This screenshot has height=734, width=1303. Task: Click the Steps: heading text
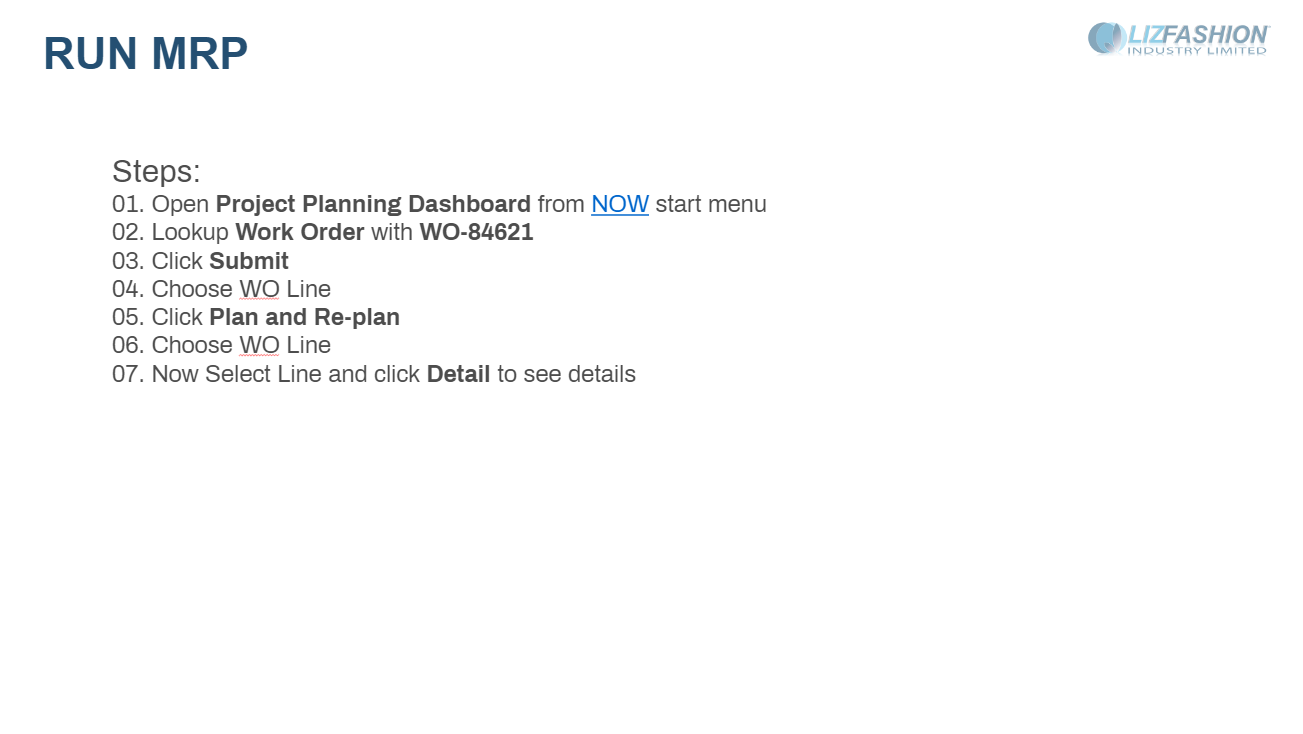156,171
